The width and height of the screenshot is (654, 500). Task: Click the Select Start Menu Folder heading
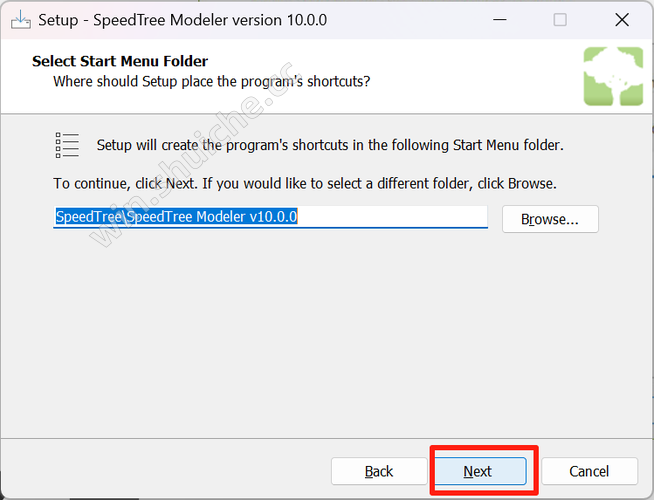click(120, 61)
